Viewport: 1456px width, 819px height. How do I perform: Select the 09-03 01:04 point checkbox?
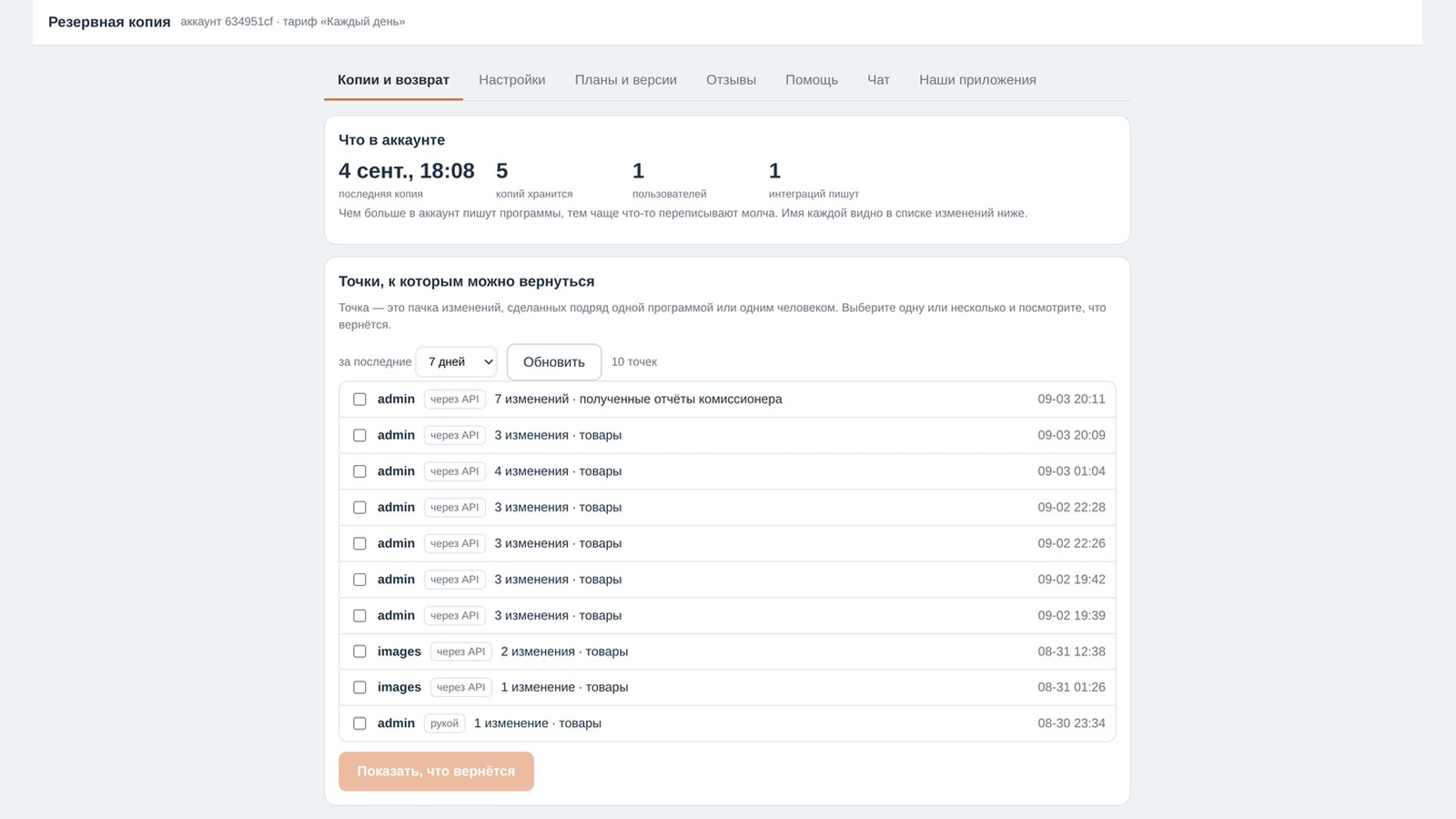[x=359, y=471]
